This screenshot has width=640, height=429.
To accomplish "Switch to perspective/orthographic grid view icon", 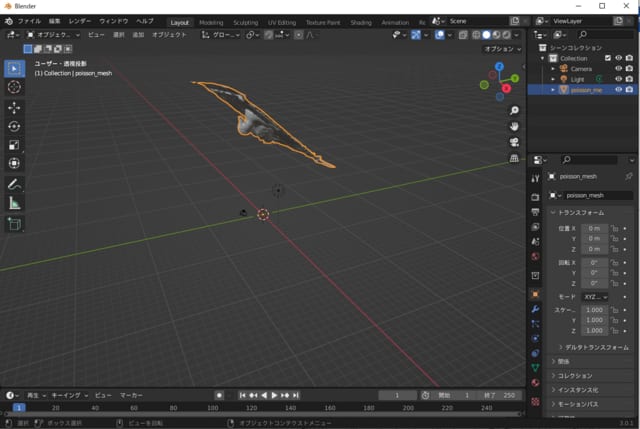I will 513,158.
